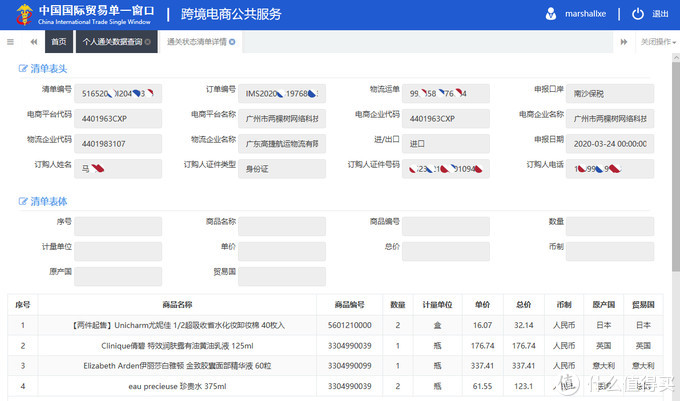Click product code 5601210000

pyautogui.click(x=350, y=325)
